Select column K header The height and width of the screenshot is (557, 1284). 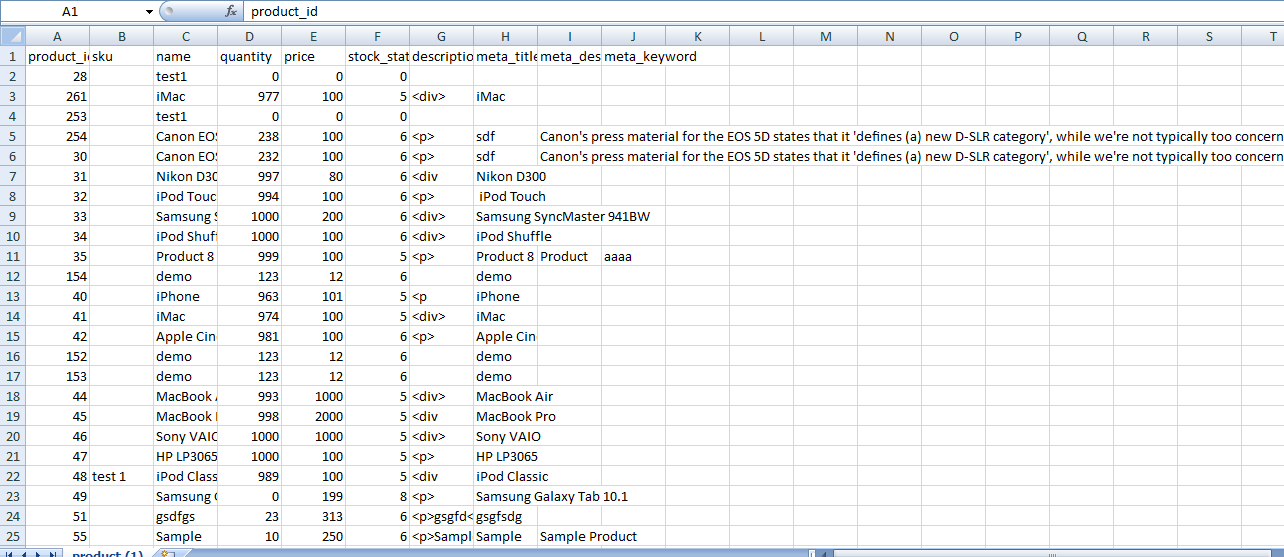pos(697,37)
